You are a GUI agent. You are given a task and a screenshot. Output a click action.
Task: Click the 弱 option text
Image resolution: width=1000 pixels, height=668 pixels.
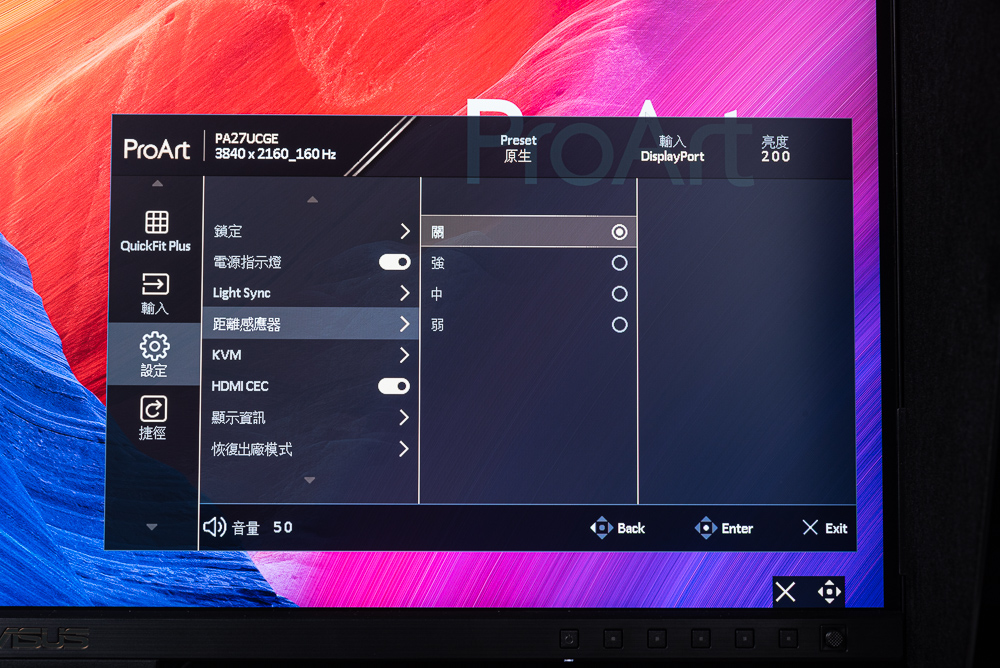[x=437, y=325]
